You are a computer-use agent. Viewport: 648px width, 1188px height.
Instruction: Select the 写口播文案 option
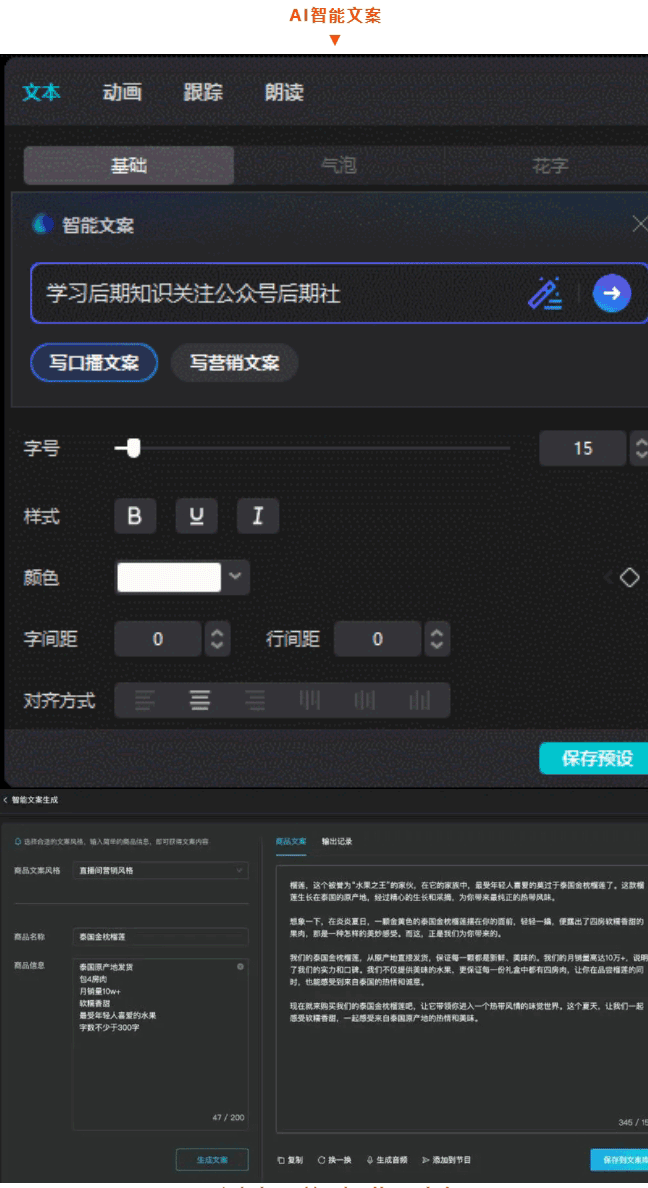tap(94, 362)
